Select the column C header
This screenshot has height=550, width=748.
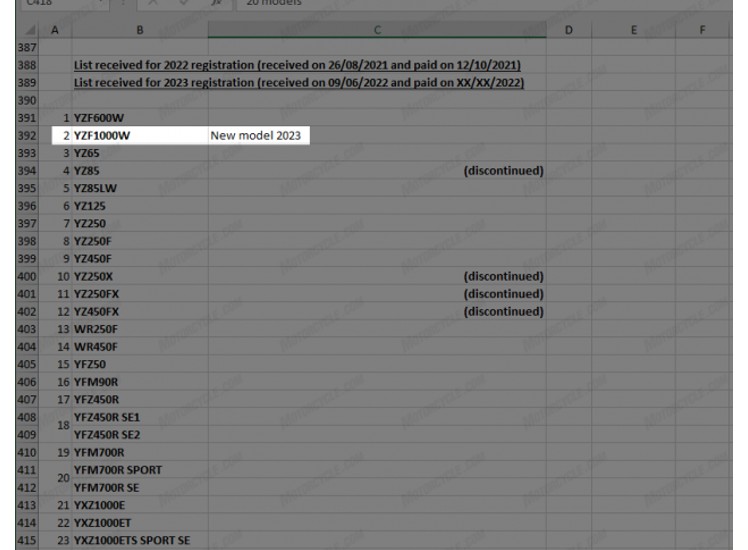pos(377,31)
